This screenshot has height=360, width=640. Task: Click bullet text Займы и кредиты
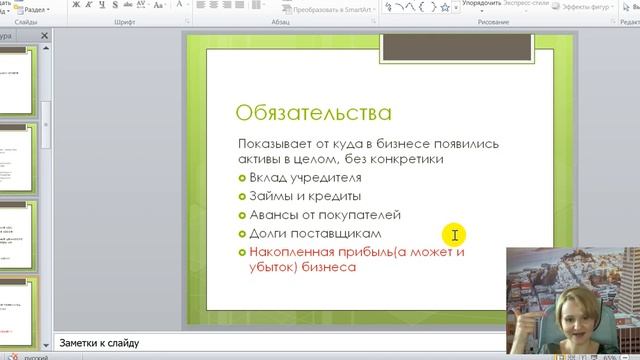point(305,196)
